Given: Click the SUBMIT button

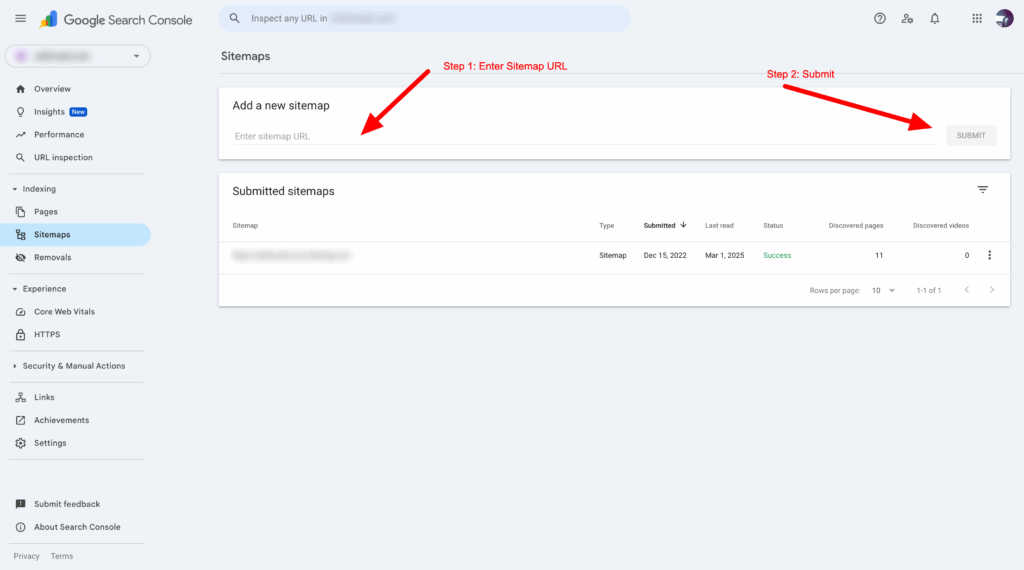Looking at the screenshot, I should tap(971, 135).
